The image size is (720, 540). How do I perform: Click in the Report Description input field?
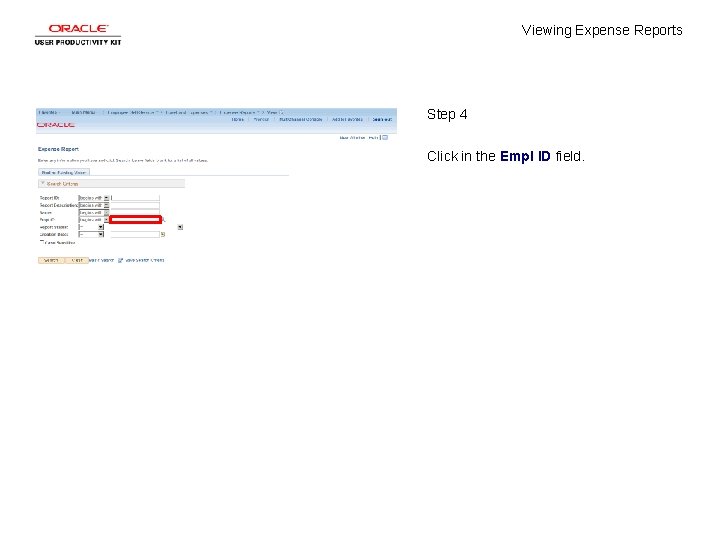tap(135, 205)
